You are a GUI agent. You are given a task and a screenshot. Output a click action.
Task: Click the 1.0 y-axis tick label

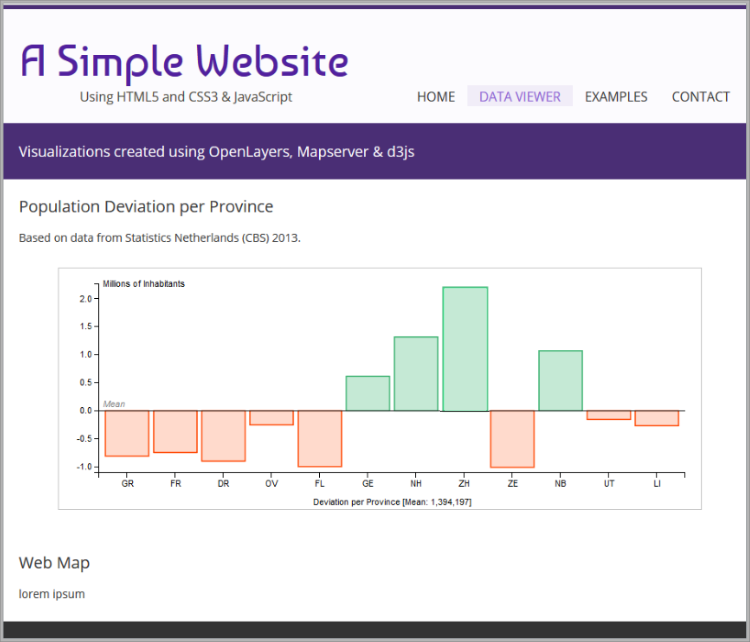click(x=86, y=354)
